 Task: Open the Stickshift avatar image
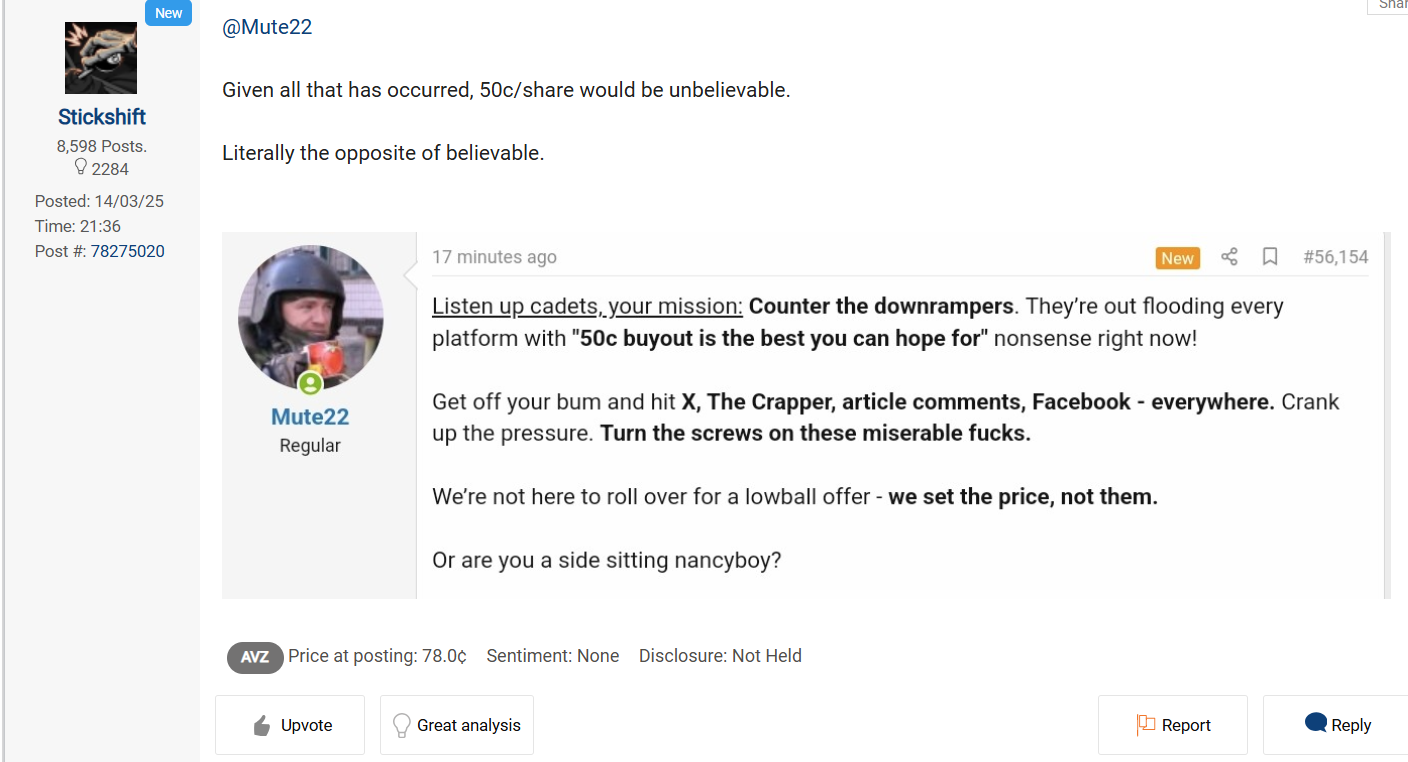click(101, 58)
